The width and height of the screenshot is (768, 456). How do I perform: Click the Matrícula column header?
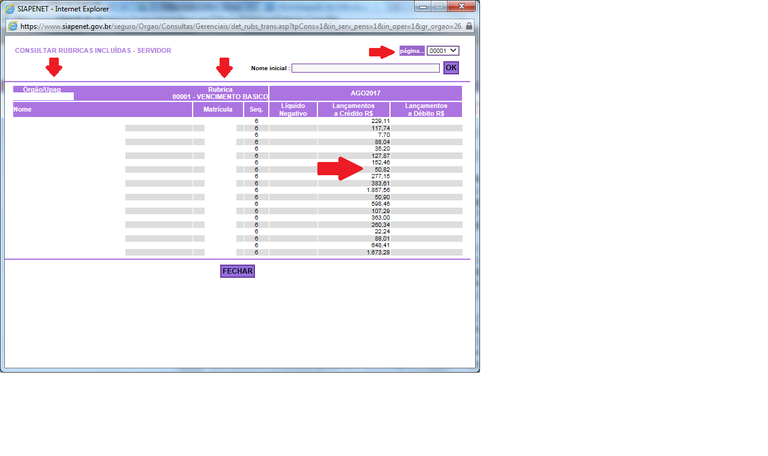pos(218,109)
